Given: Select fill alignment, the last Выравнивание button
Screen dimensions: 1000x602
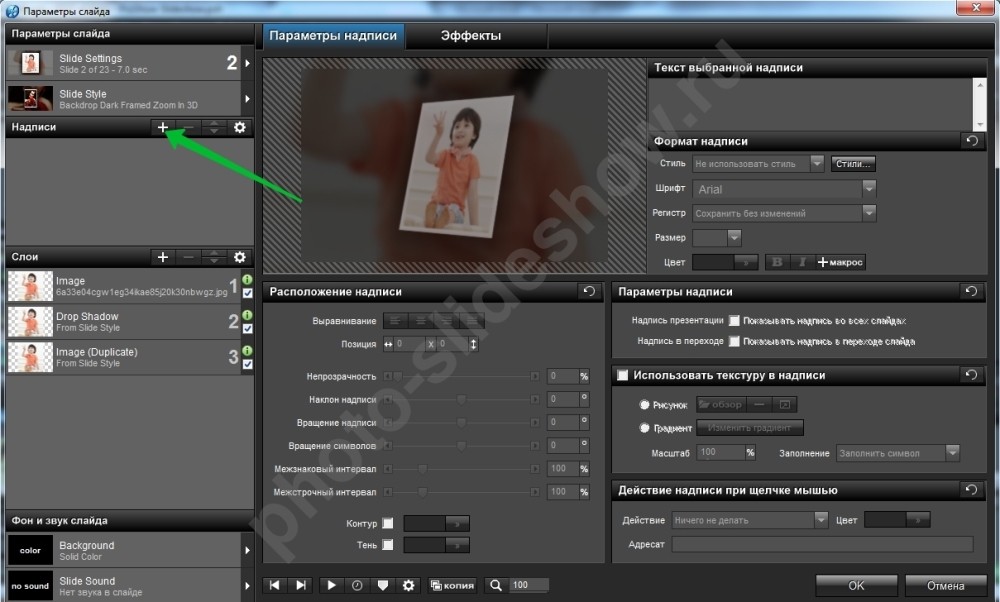Looking at the screenshot, I should coord(471,321).
